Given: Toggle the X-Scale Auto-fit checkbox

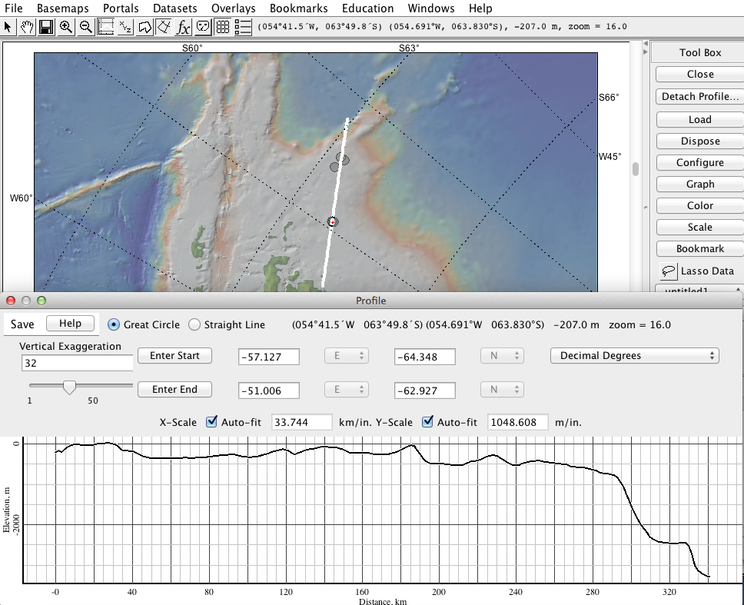Looking at the screenshot, I should pos(211,422).
